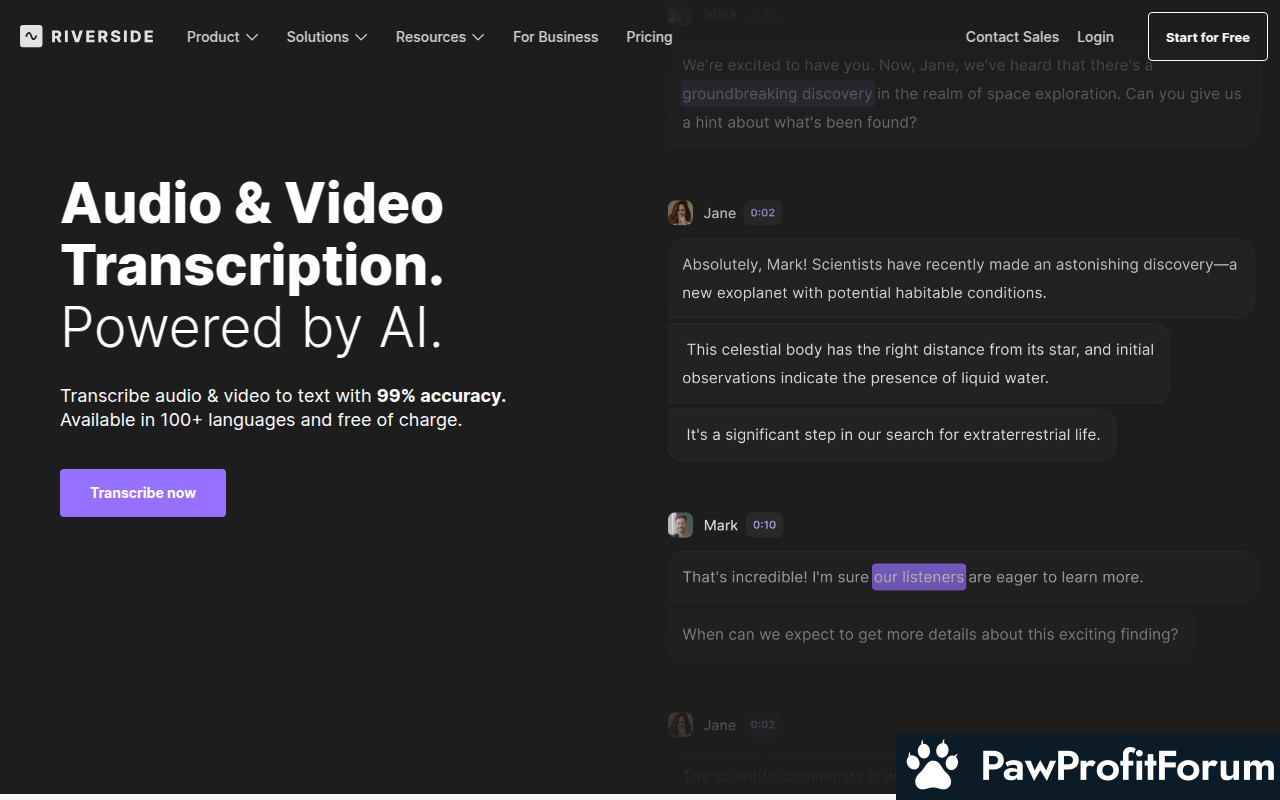Image resolution: width=1280 pixels, height=800 pixels.
Task: Click the highlighted "groundbreaking discovery" phrase
Action: 777,94
